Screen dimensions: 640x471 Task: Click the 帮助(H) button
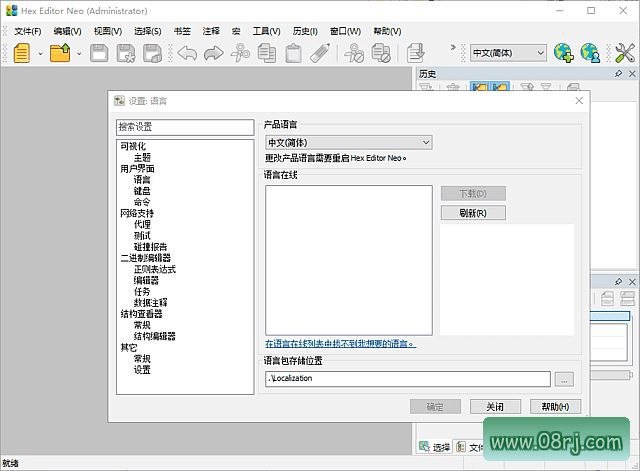click(555, 407)
